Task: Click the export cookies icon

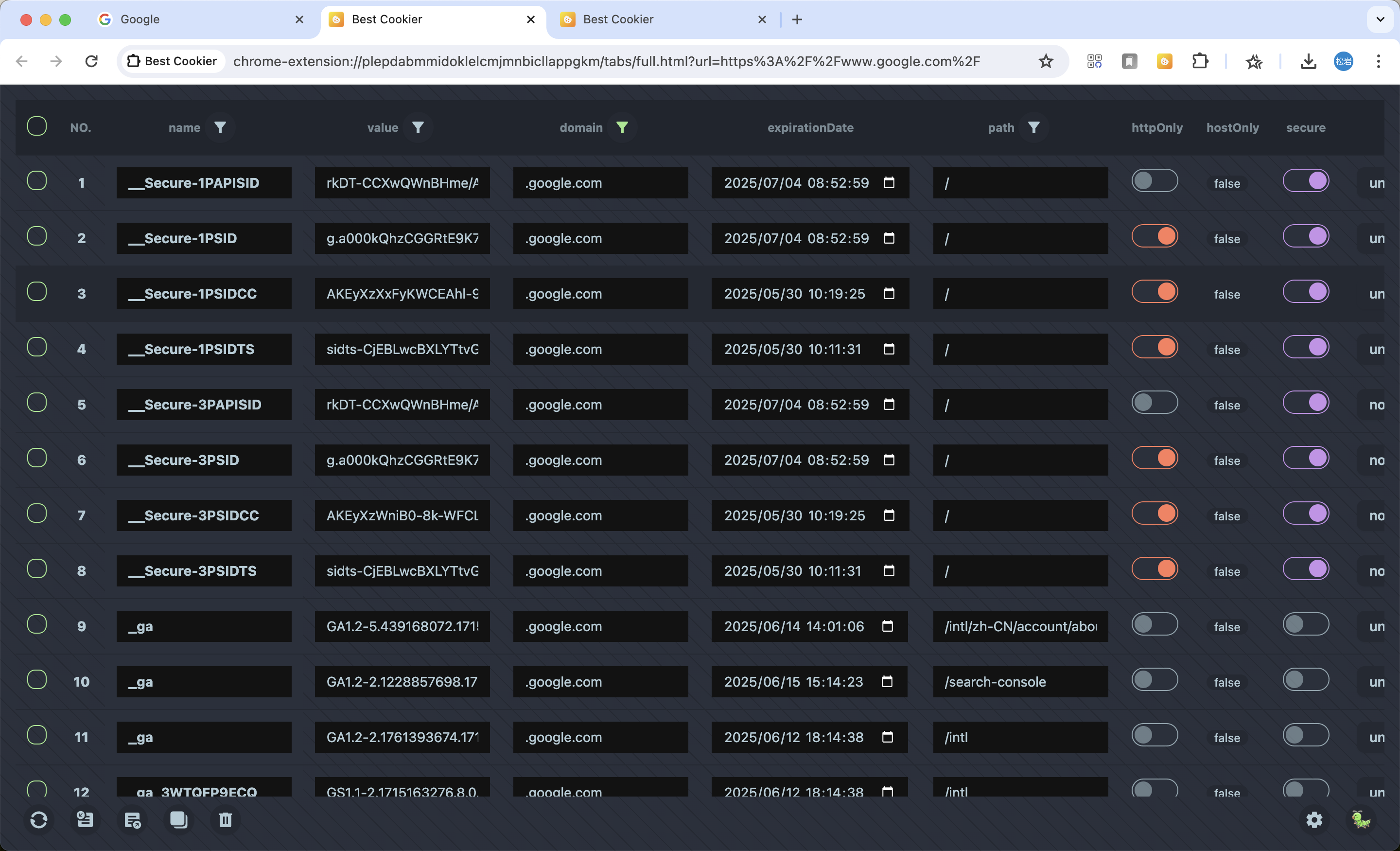Action: point(132,820)
